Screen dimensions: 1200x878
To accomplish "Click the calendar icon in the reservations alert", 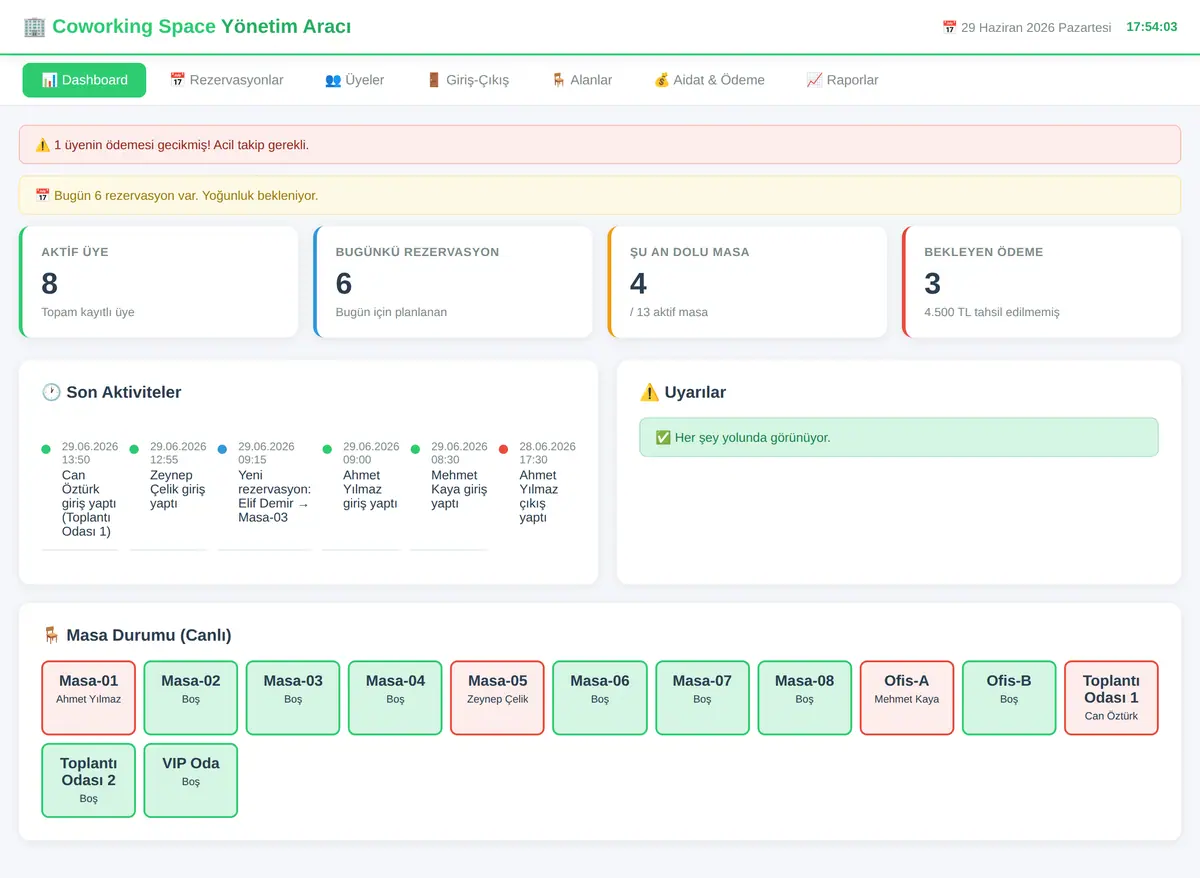I will pyautogui.click(x=42, y=196).
